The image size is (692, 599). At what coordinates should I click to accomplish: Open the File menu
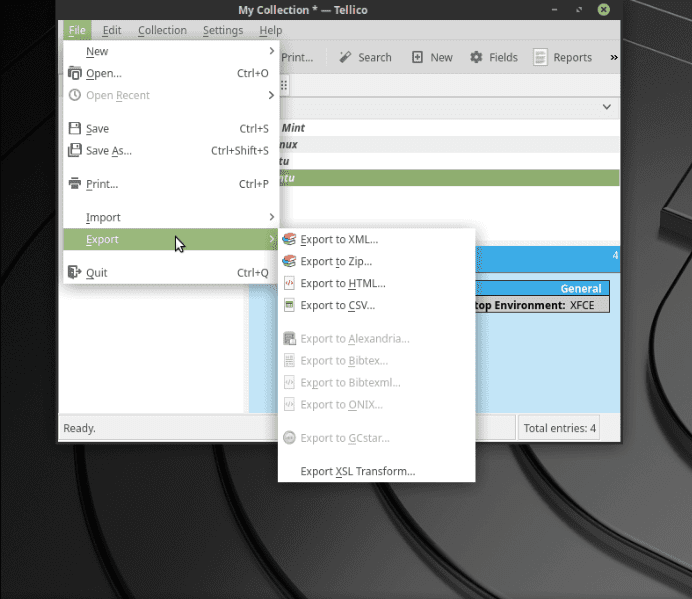click(77, 30)
